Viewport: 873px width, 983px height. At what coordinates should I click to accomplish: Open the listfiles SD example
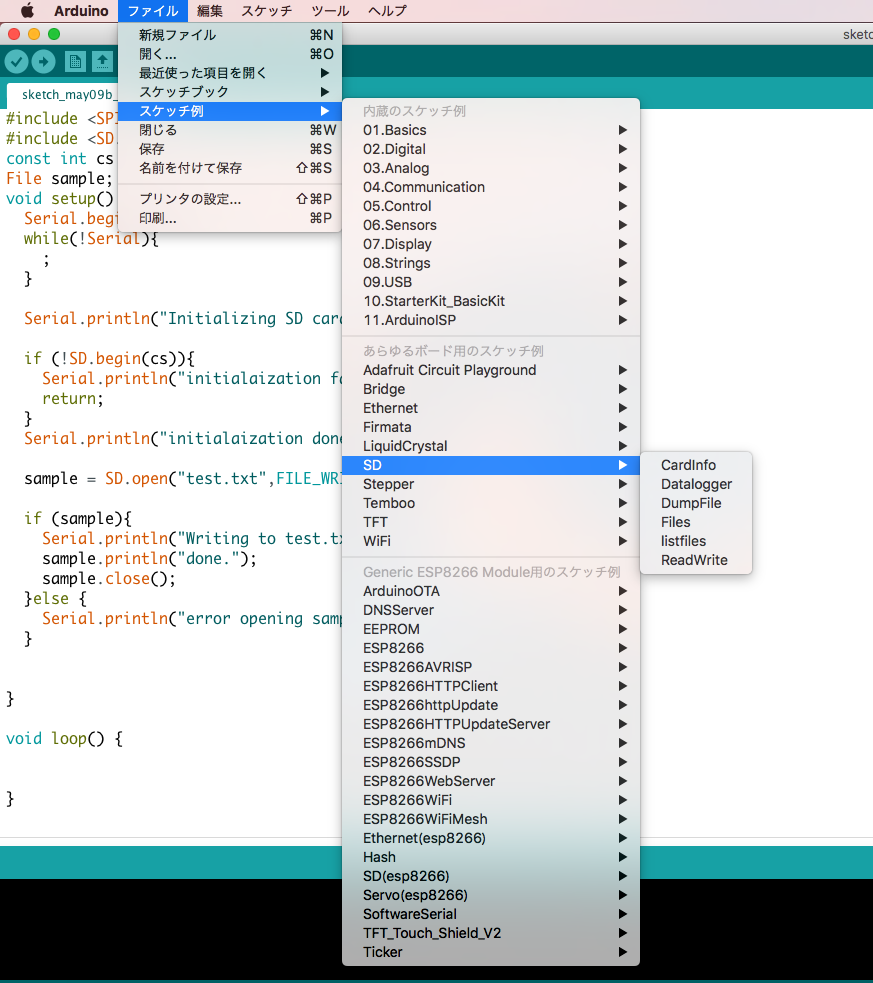pos(696,541)
